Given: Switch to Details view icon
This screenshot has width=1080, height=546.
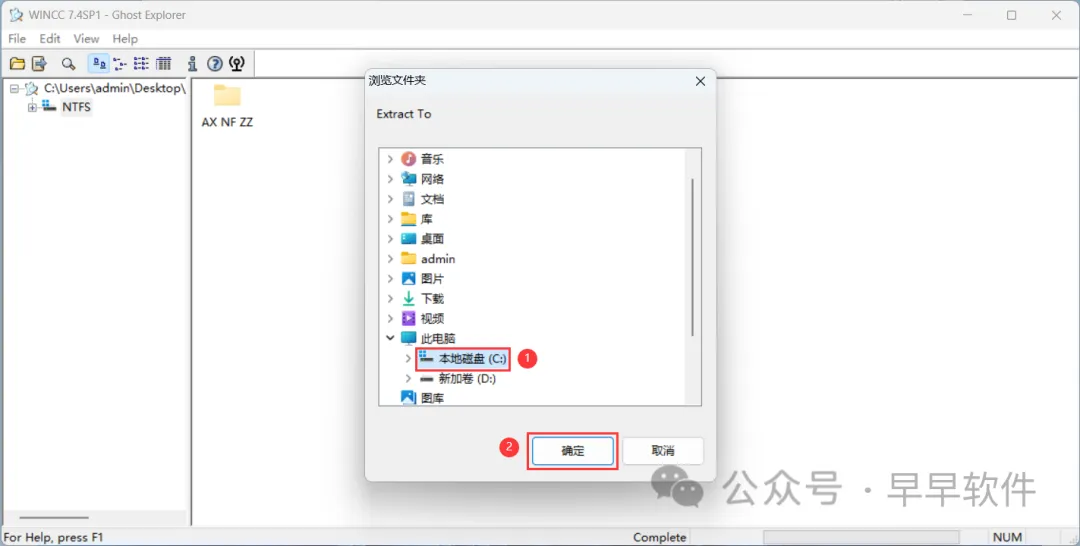Looking at the screenshot, I should tap(163, 64).
